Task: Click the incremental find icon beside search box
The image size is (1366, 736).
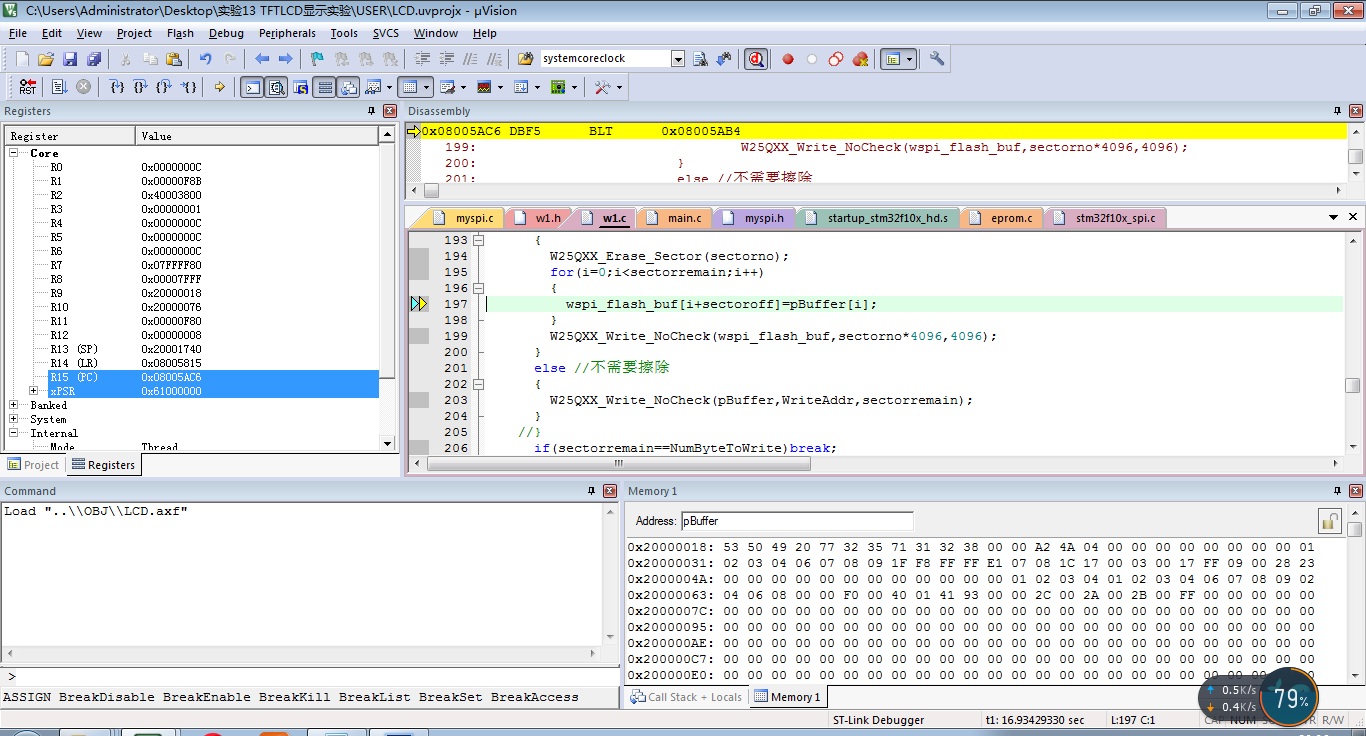Action: (724, 59)
